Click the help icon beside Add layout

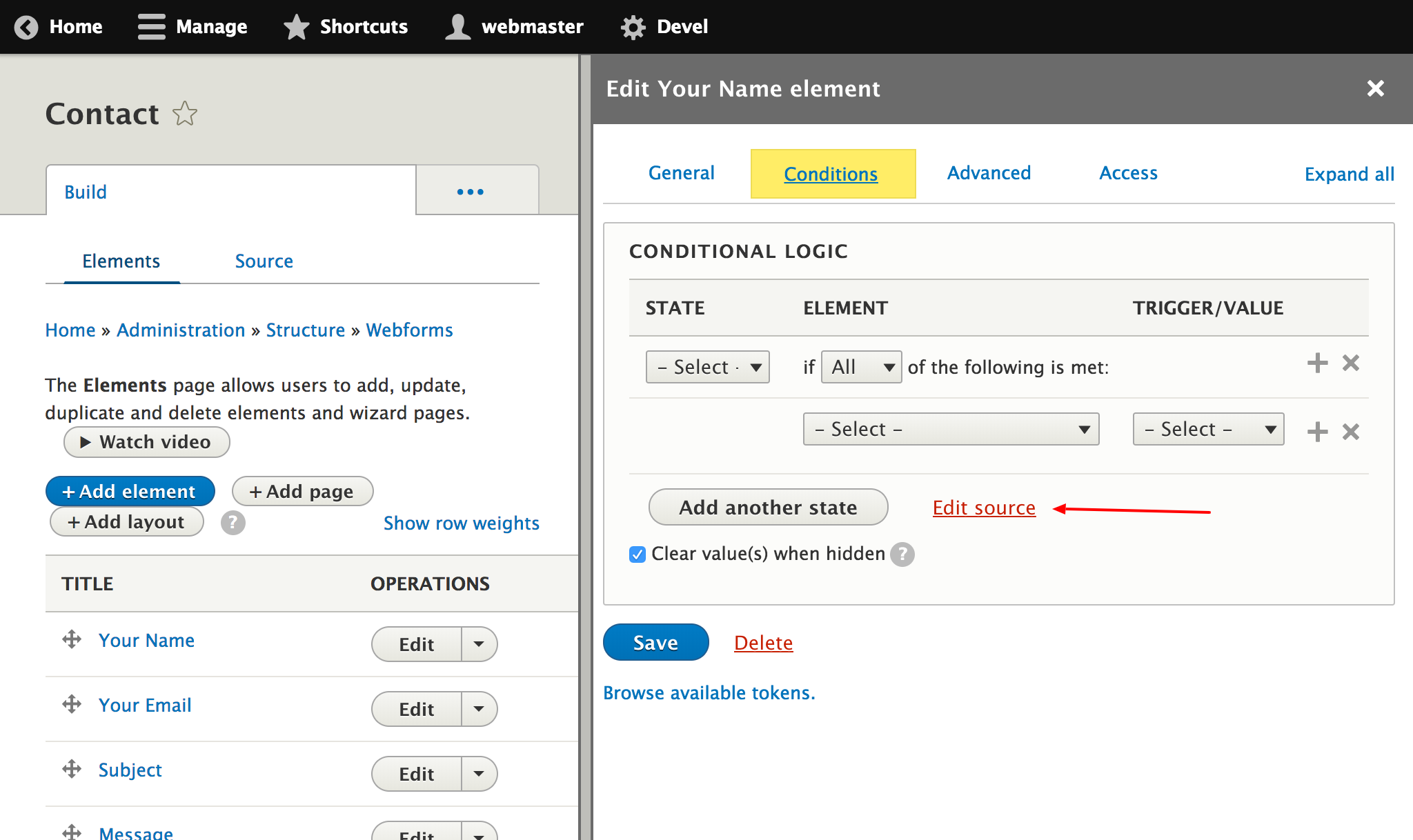(x=233, y=523)
